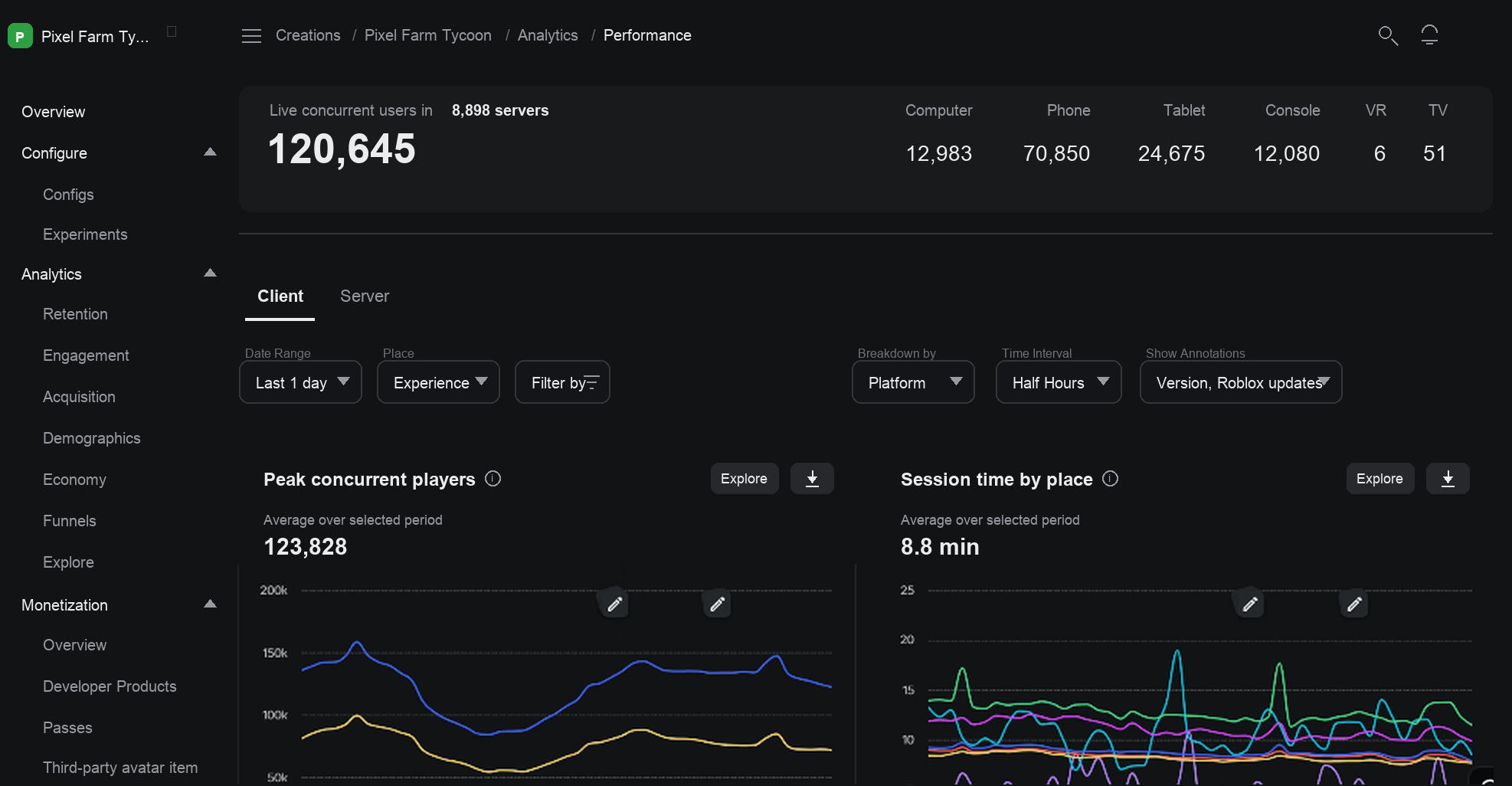The image size is (1512, 786).
Task: Open the notifications bell icon
Action: pos(1429,35)
